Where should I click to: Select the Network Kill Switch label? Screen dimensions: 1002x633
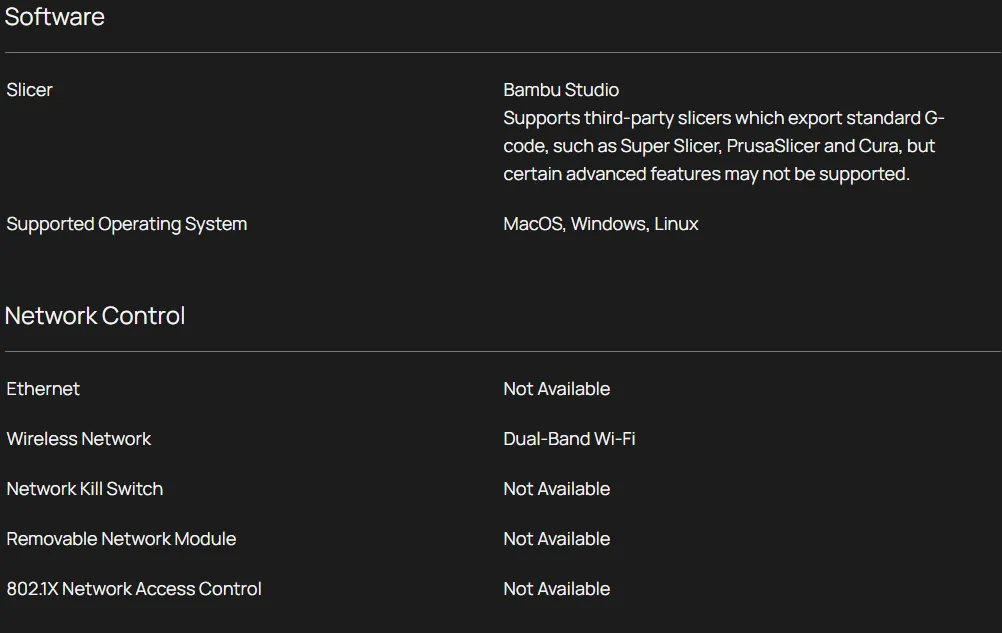click(85, 489)
